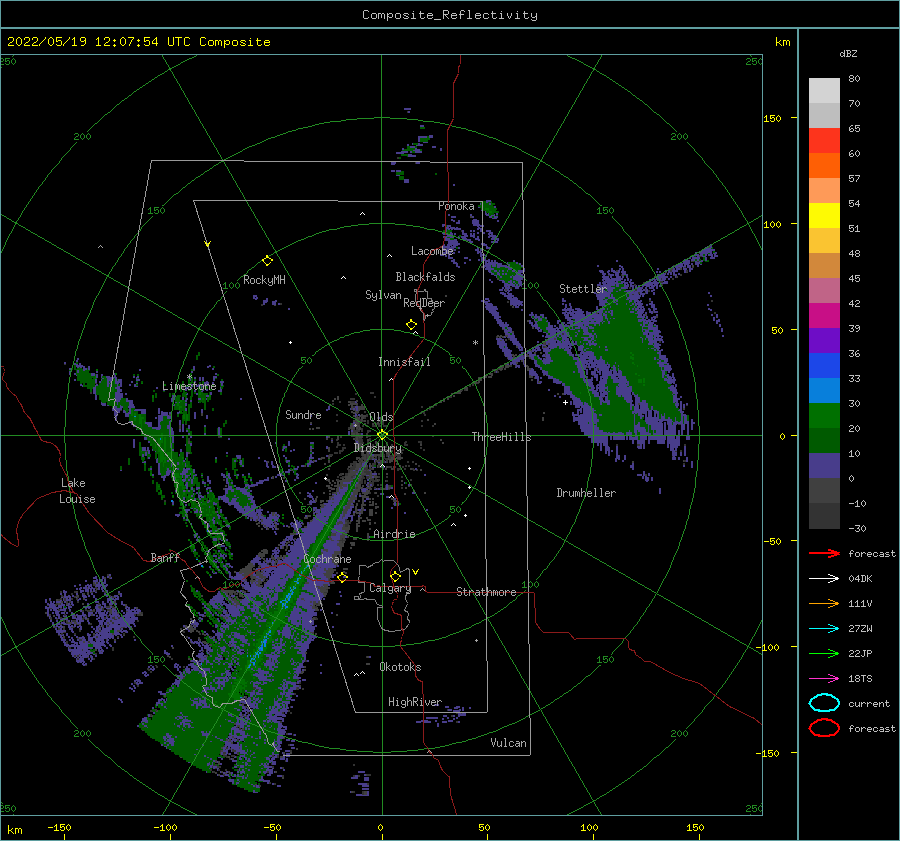The width and height of the screenshot is (900, 841).
Task: Click the Calgary city label
Action: [x=390, y=588]
